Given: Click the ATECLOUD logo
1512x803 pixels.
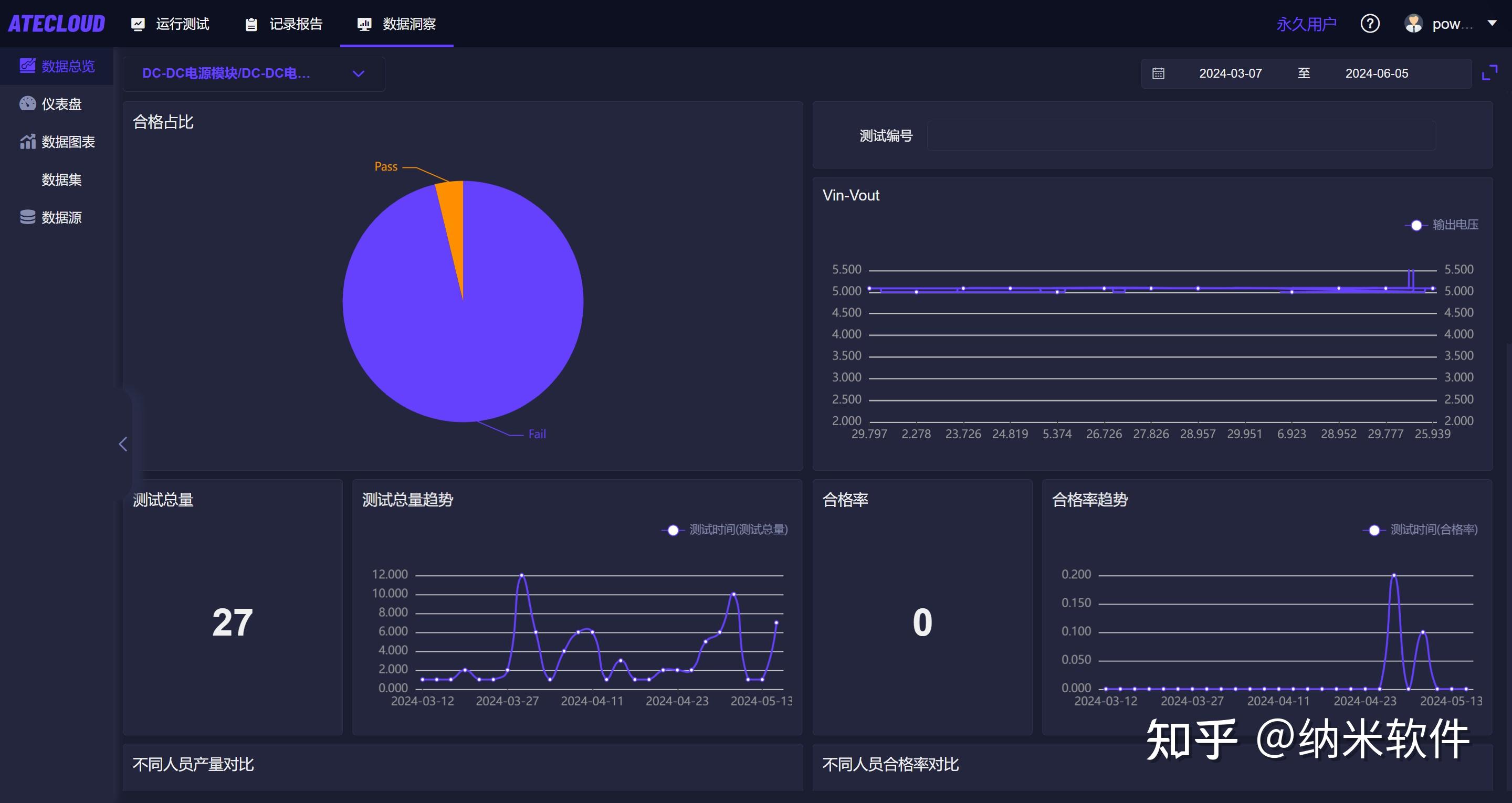Looking at the screenshot, I should pyautogui.click(x=56, y=23).
